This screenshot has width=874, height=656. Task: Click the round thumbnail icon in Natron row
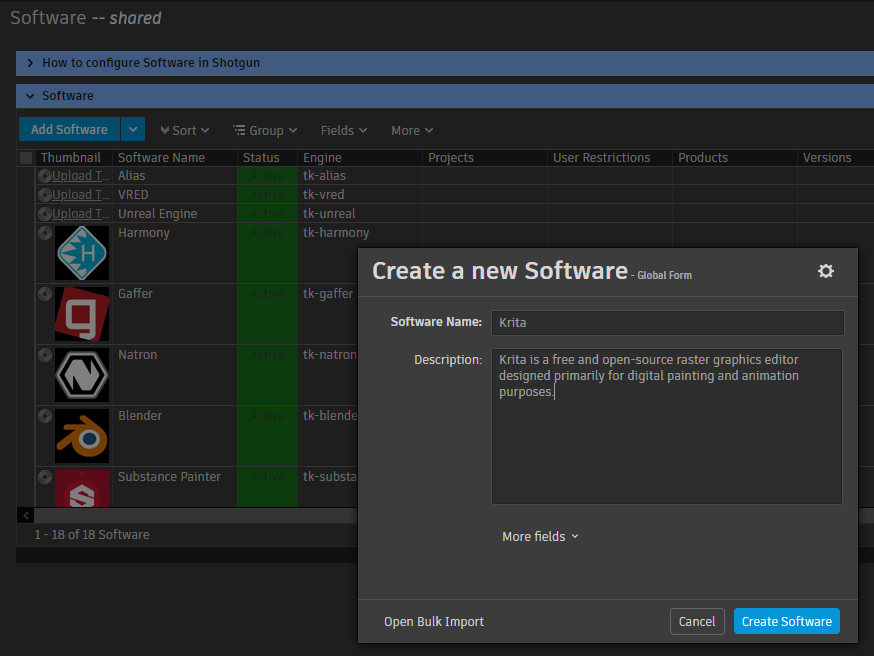coord(45,355)
